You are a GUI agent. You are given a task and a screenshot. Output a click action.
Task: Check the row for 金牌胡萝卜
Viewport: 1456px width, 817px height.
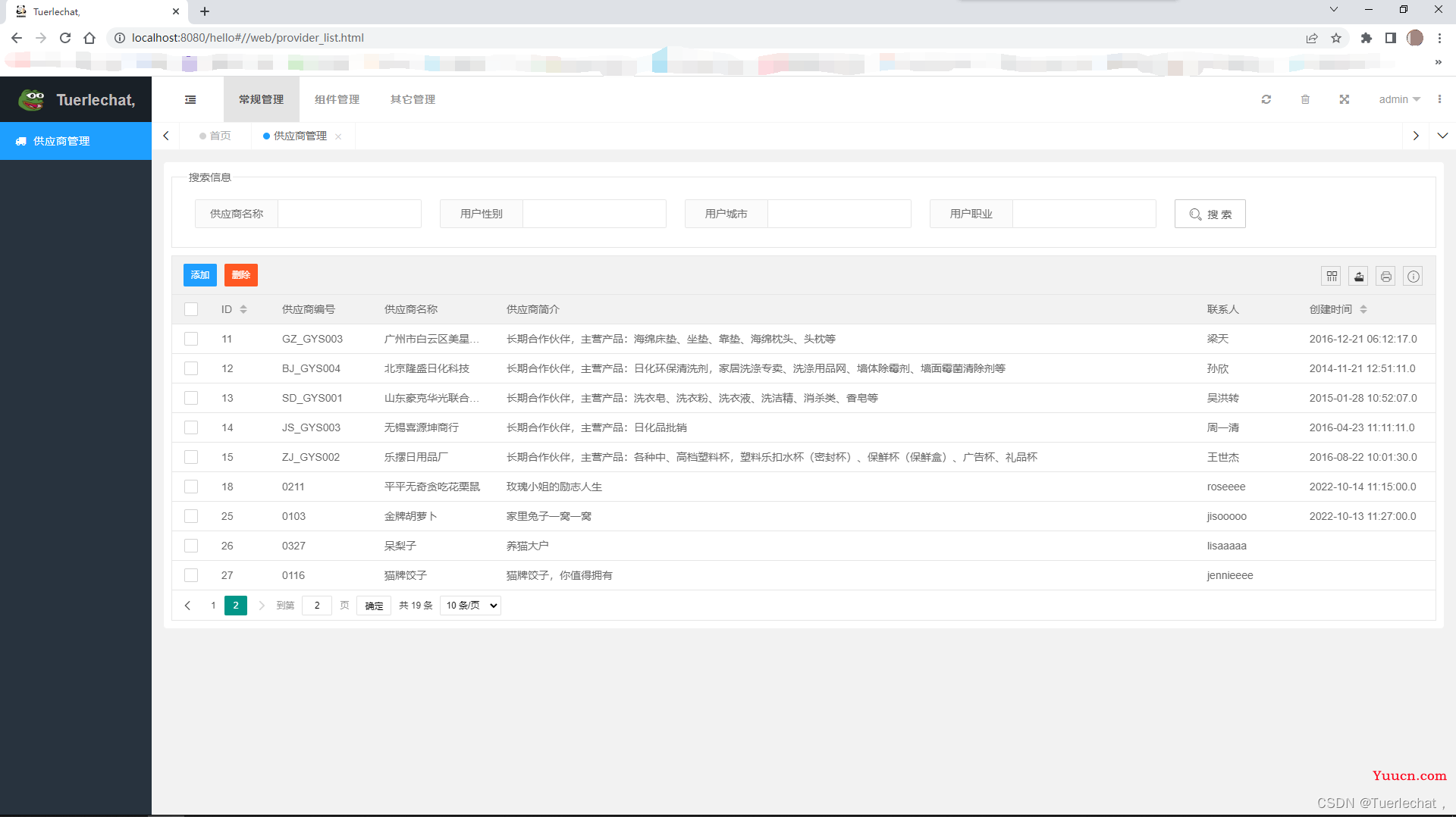click(x=191, y=516)
